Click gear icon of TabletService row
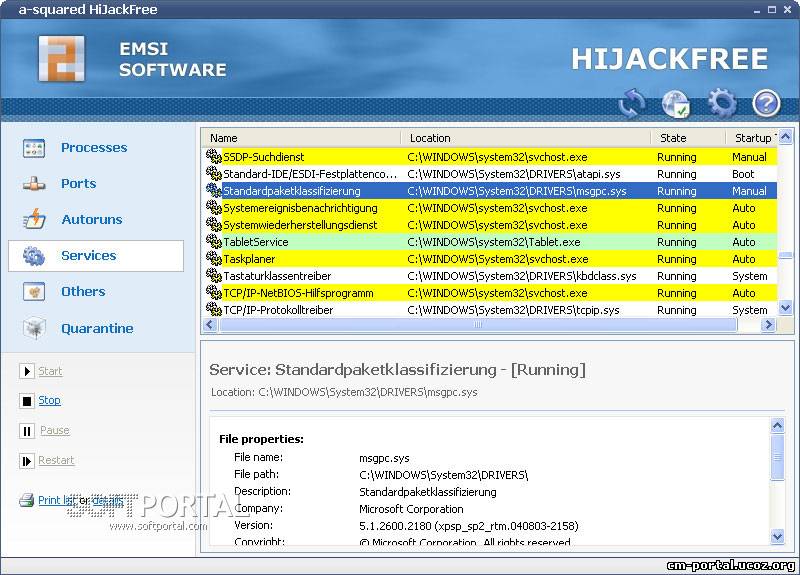The image size is (800, 575). [213, 241]
